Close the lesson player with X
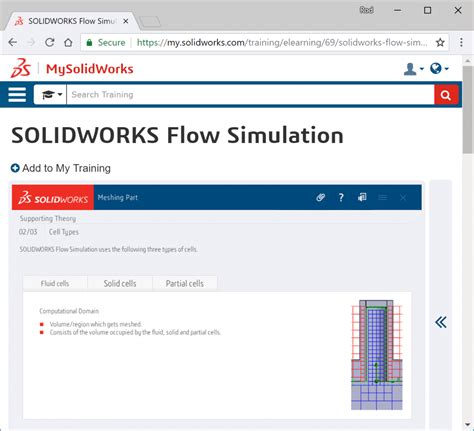 pos(403,198)
